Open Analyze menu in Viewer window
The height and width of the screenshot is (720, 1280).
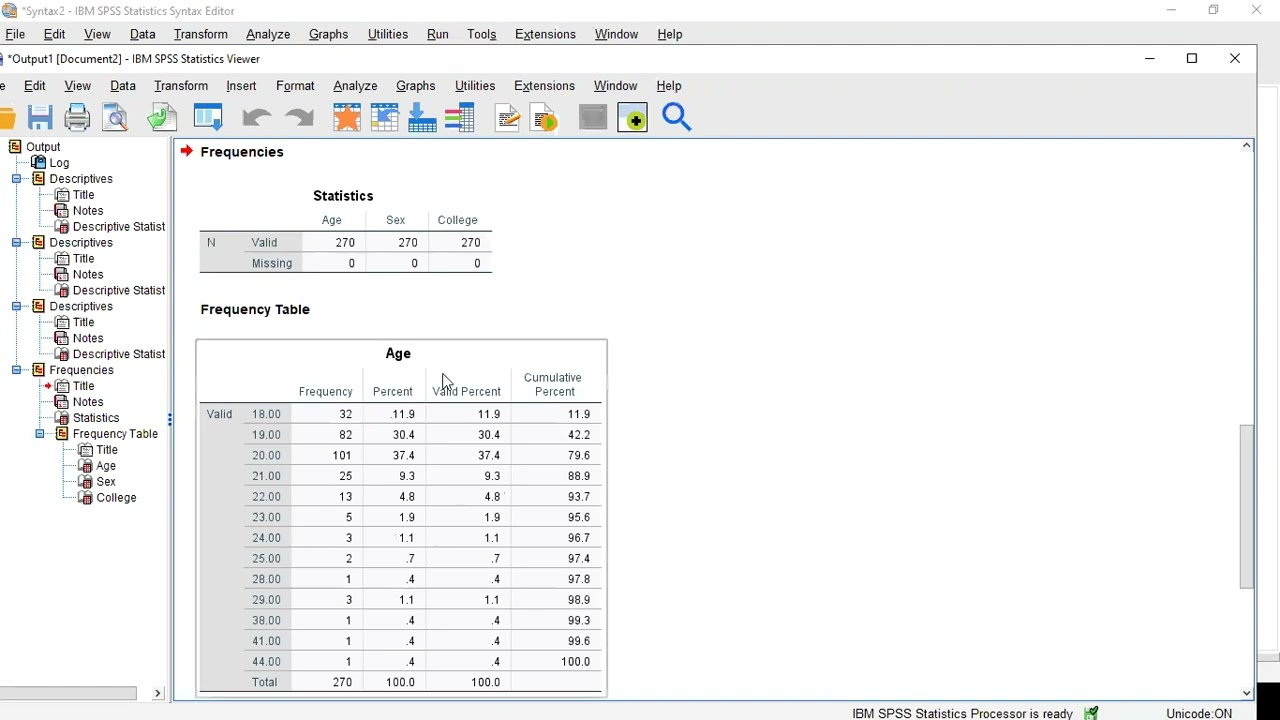click(x=355, y=86)
